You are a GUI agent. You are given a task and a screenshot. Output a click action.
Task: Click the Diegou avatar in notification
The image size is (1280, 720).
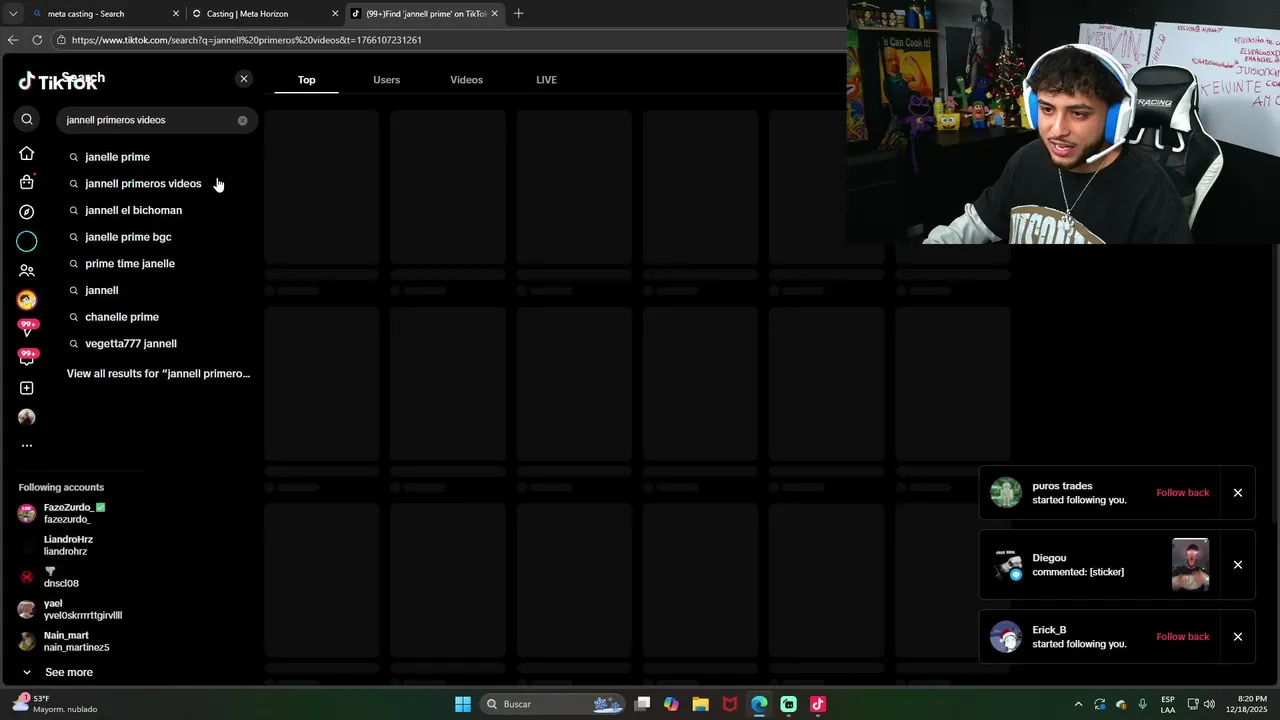[x=1006, y=565]
